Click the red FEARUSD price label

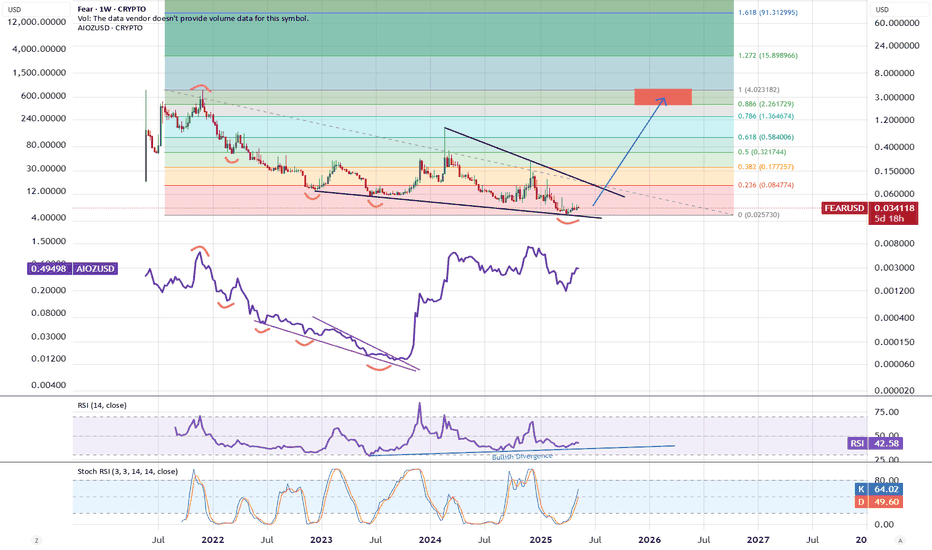pyautogui.click(x=844, y=208)
